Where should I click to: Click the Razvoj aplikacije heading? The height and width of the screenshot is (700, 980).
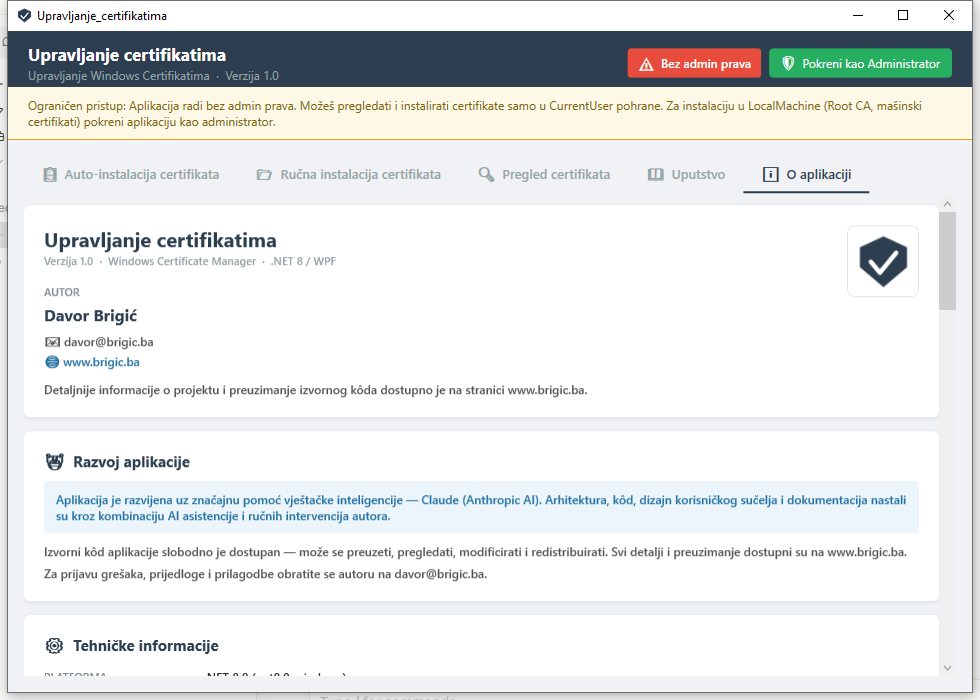[x=131, y=462]
